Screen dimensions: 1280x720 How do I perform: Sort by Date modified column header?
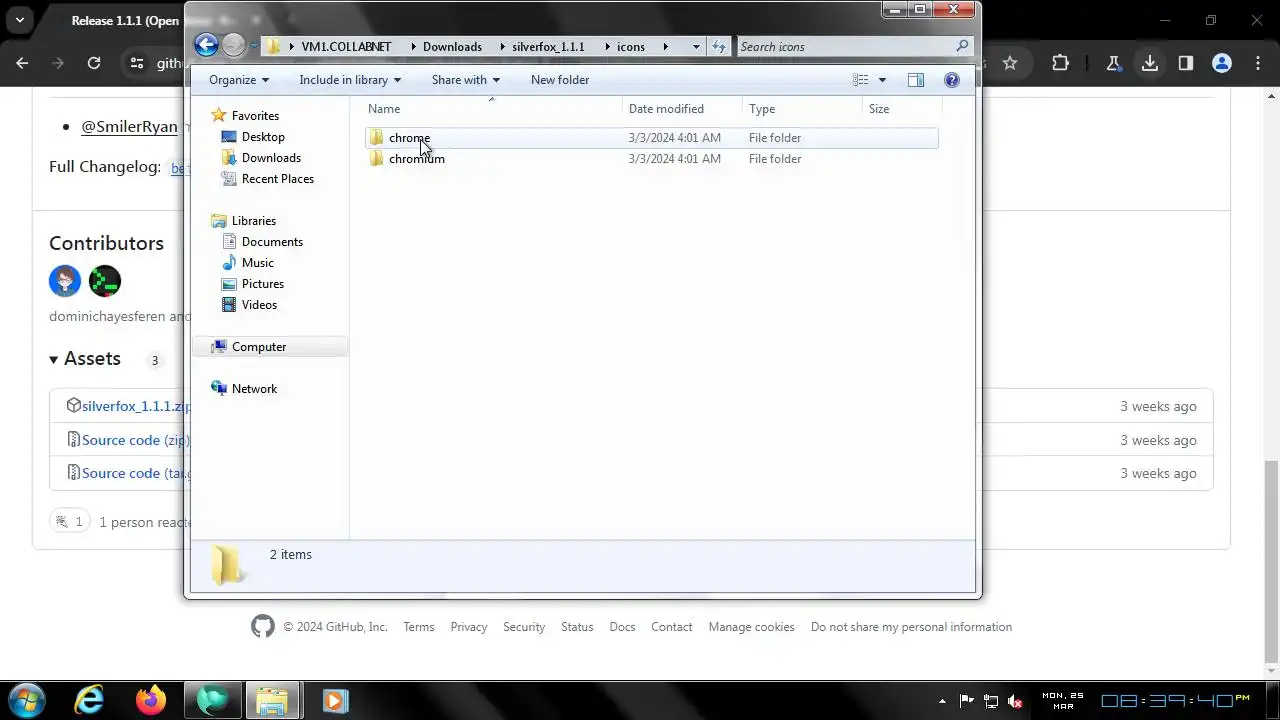click(x=682, y=109)
